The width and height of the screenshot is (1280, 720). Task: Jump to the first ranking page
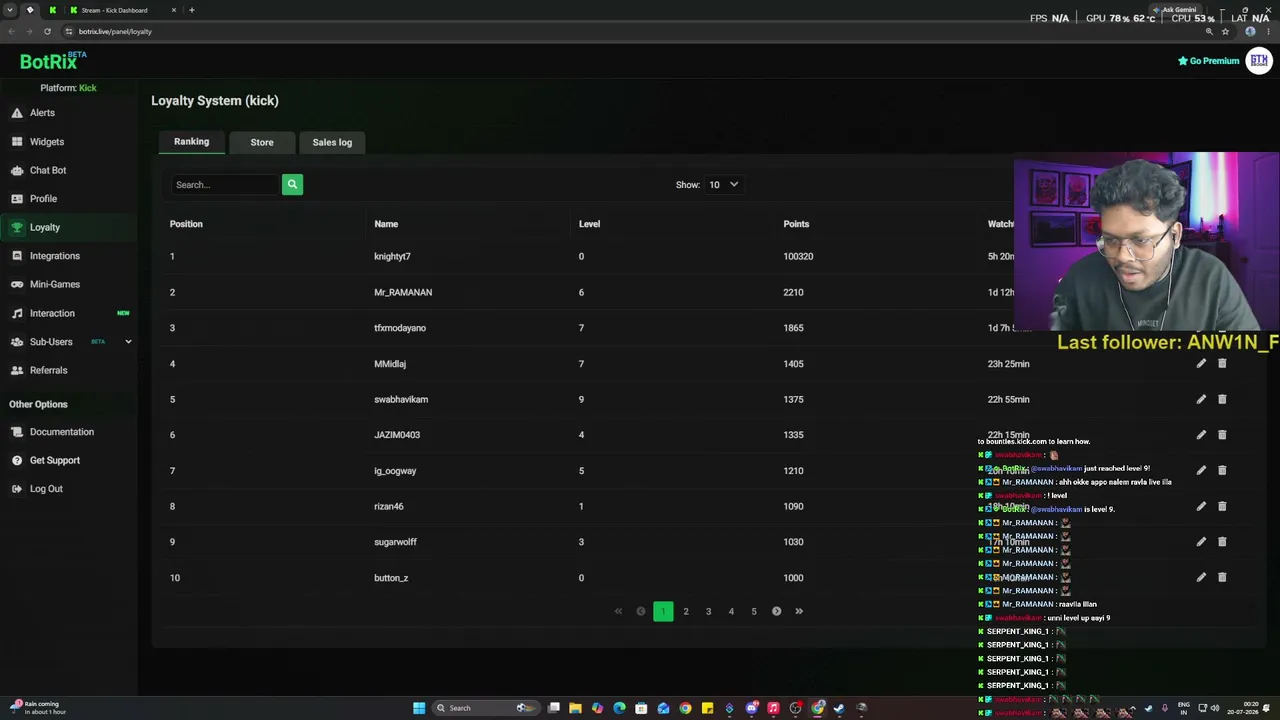[x=618, y=611]
